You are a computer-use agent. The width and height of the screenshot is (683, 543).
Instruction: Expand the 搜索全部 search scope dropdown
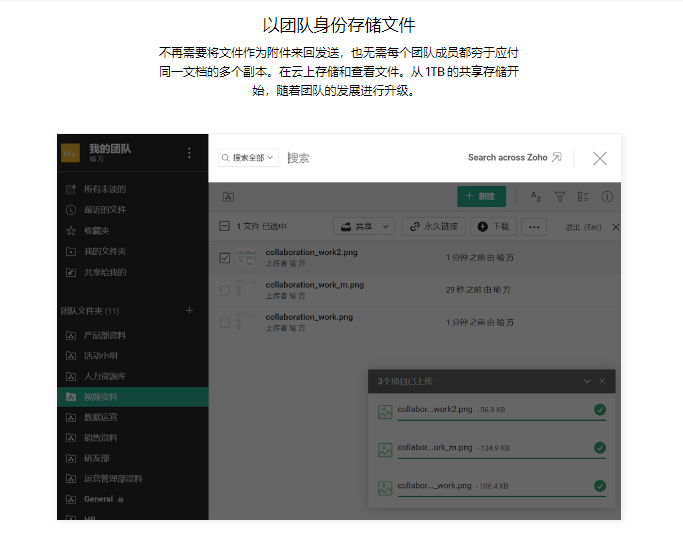[x=248, y=158]
